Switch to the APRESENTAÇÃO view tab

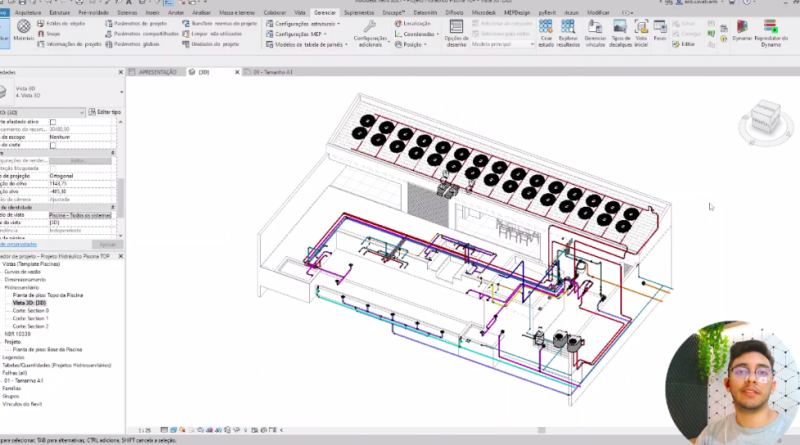tap(157, 72)
